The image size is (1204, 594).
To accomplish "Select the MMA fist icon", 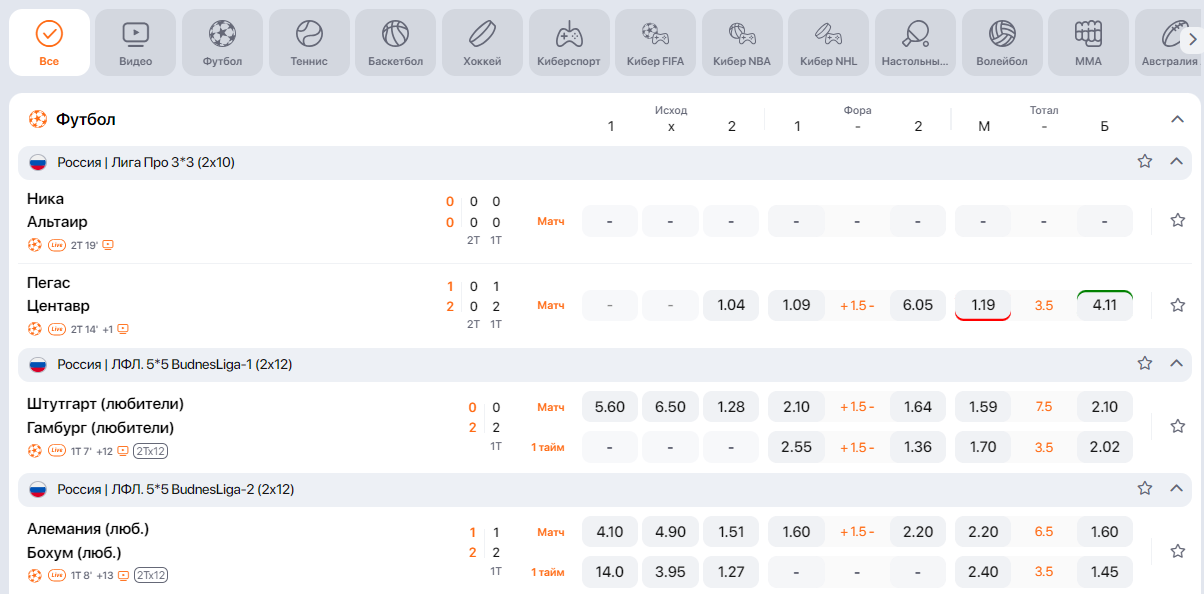I will [1088, 35].
